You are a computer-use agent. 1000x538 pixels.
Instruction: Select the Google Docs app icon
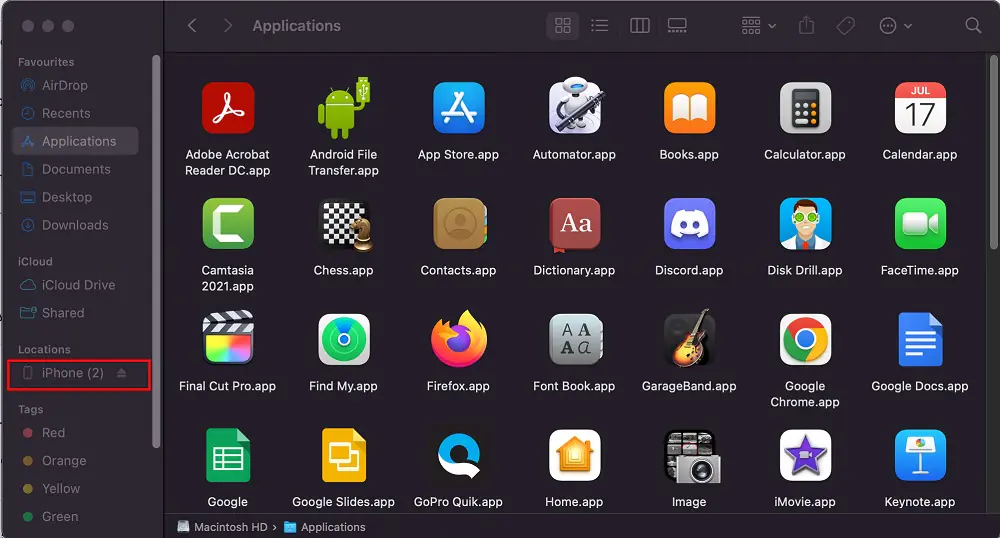click(920, 339)
